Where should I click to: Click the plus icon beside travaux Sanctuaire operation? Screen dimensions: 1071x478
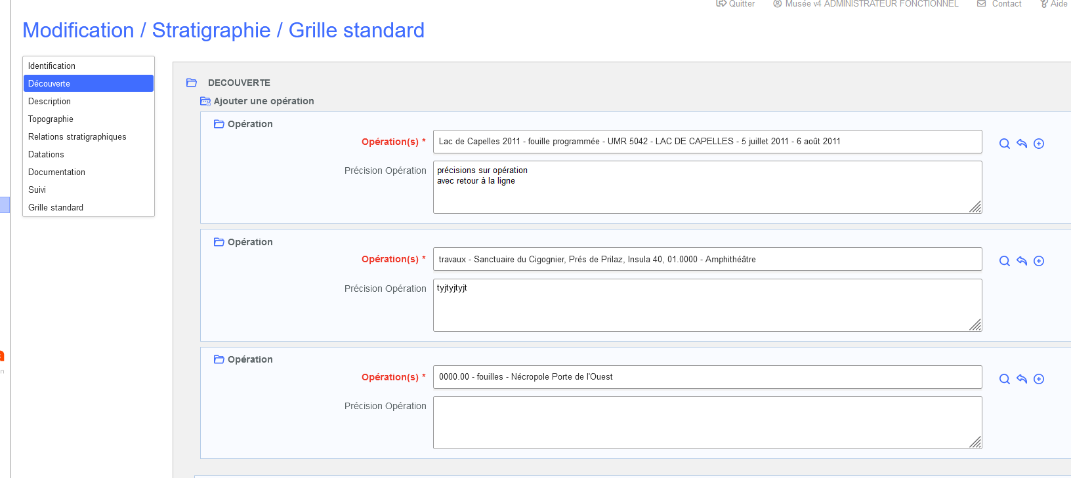pyautogui.click(x=1039, y=261)
